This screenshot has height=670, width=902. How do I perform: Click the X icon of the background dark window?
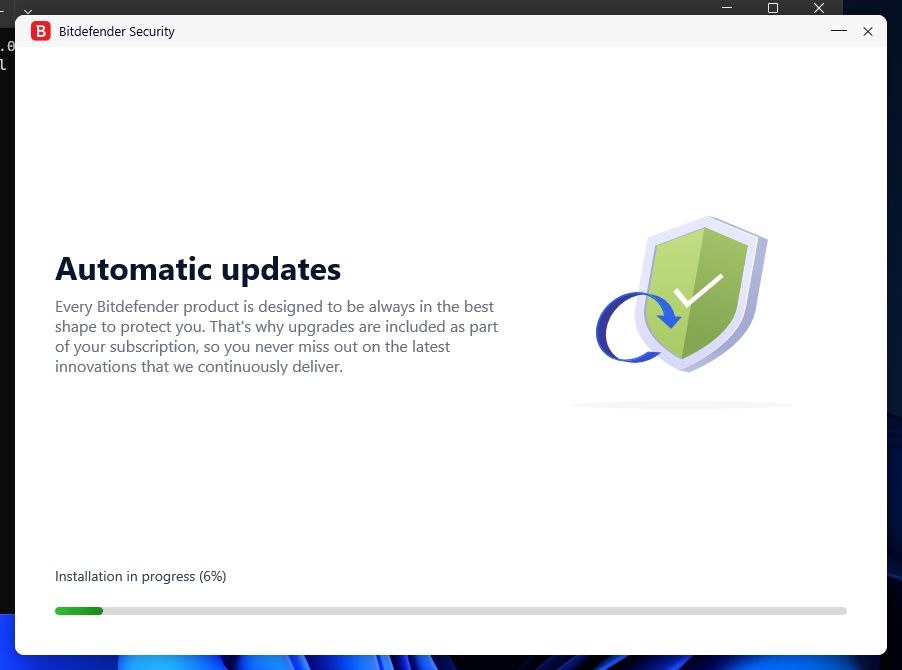818,8
